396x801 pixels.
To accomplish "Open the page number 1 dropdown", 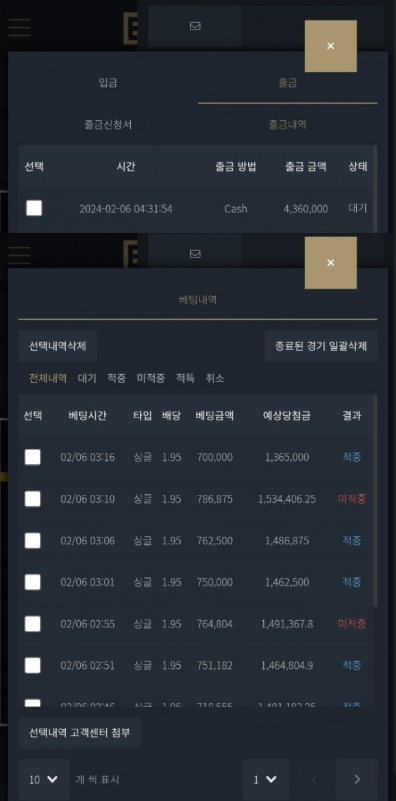I will 265,780.
